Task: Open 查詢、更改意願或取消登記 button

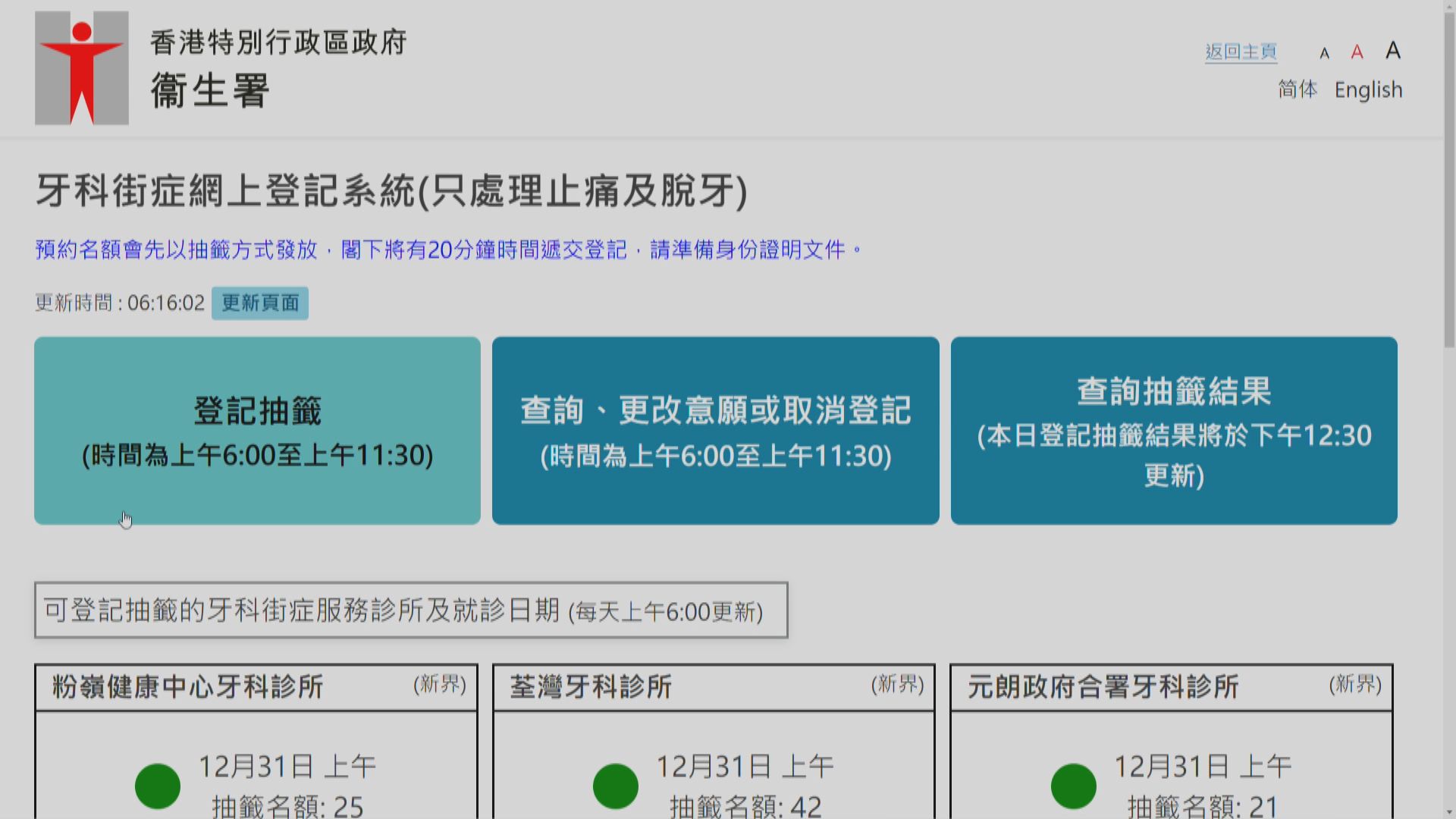Action: click(715, 431)
